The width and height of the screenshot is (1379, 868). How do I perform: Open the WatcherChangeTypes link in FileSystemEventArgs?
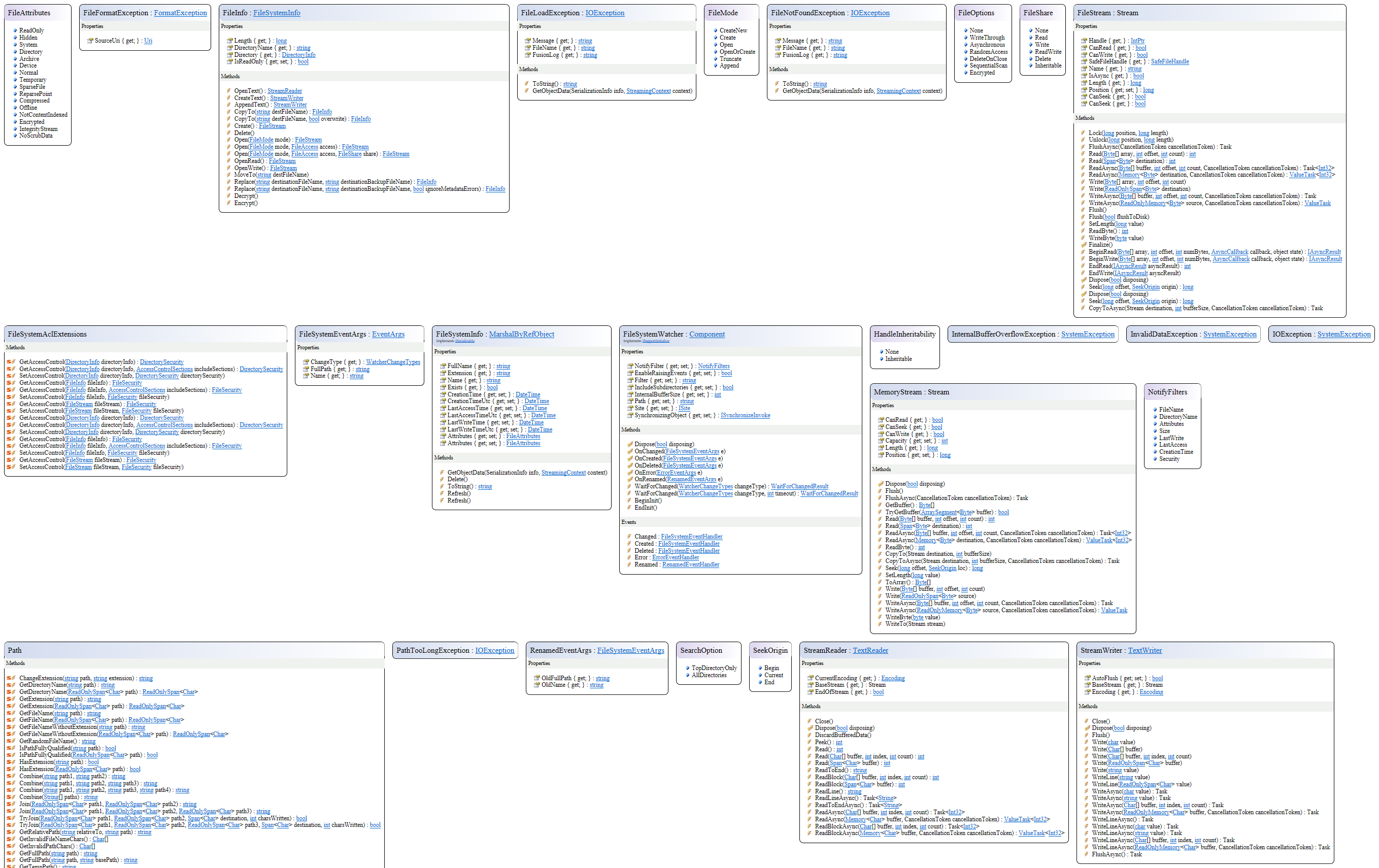click(393, 362)
